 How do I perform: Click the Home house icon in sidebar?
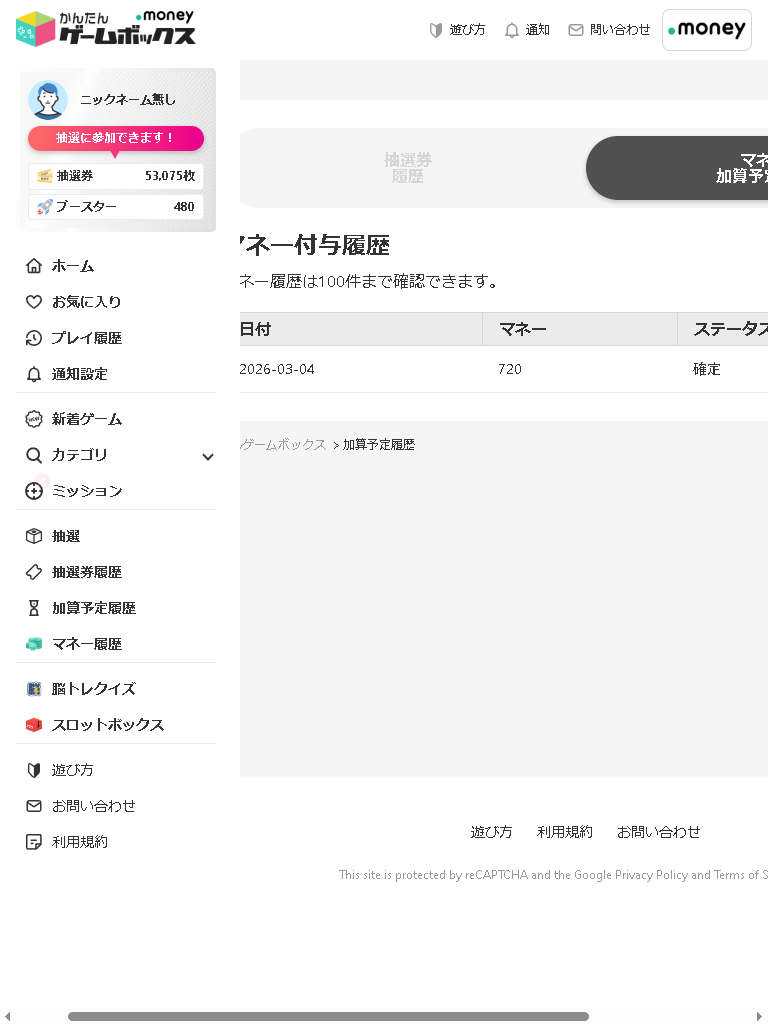pos(34,266)
